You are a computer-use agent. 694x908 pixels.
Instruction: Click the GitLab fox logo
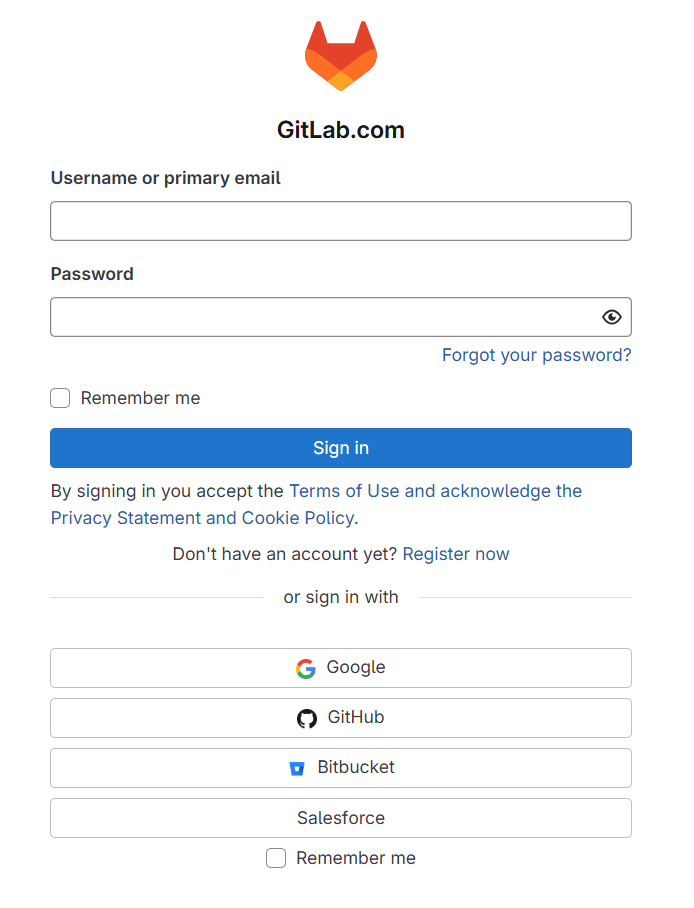point(341,57)
